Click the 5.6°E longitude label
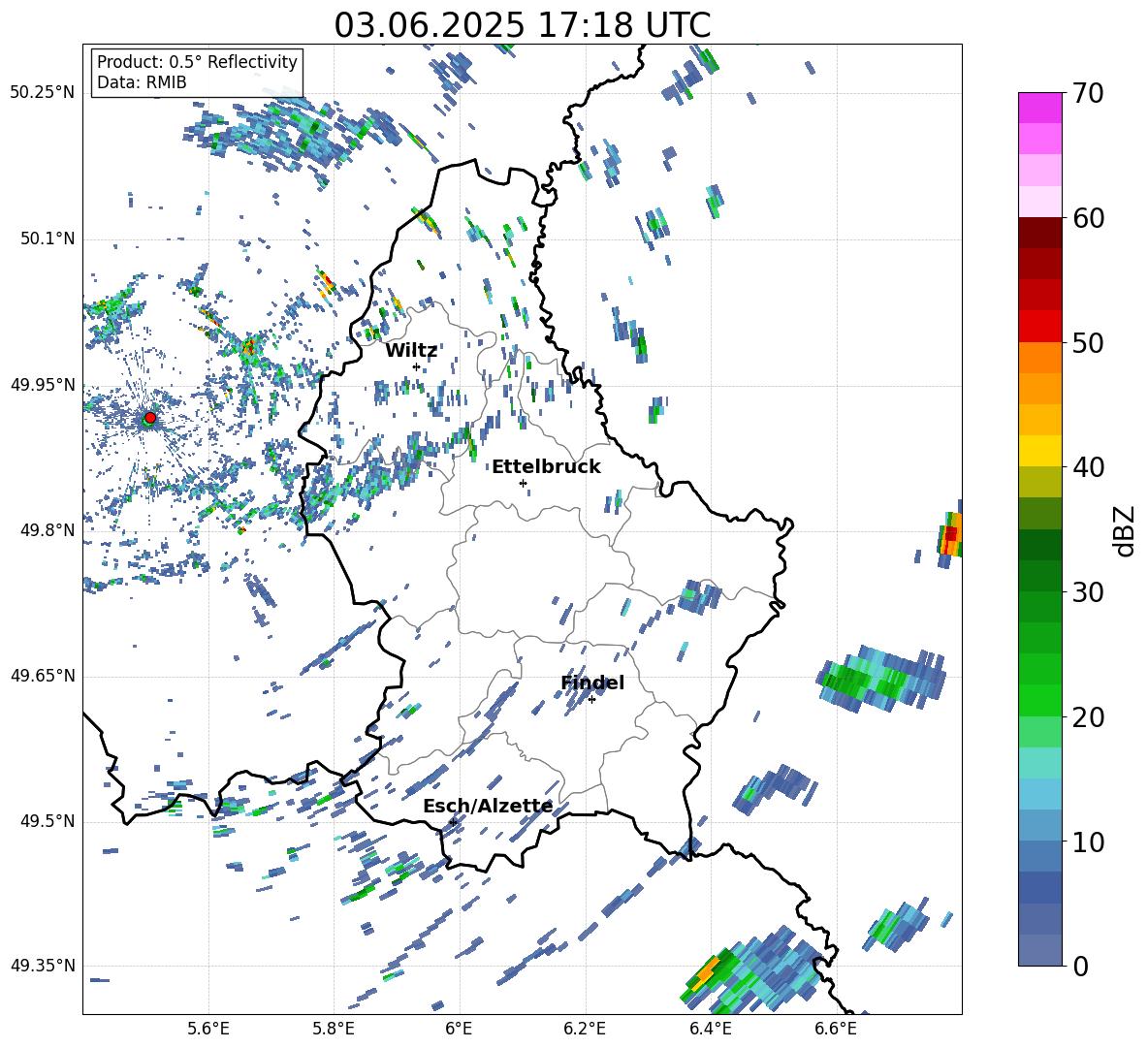 click(x=208, y=1029)
